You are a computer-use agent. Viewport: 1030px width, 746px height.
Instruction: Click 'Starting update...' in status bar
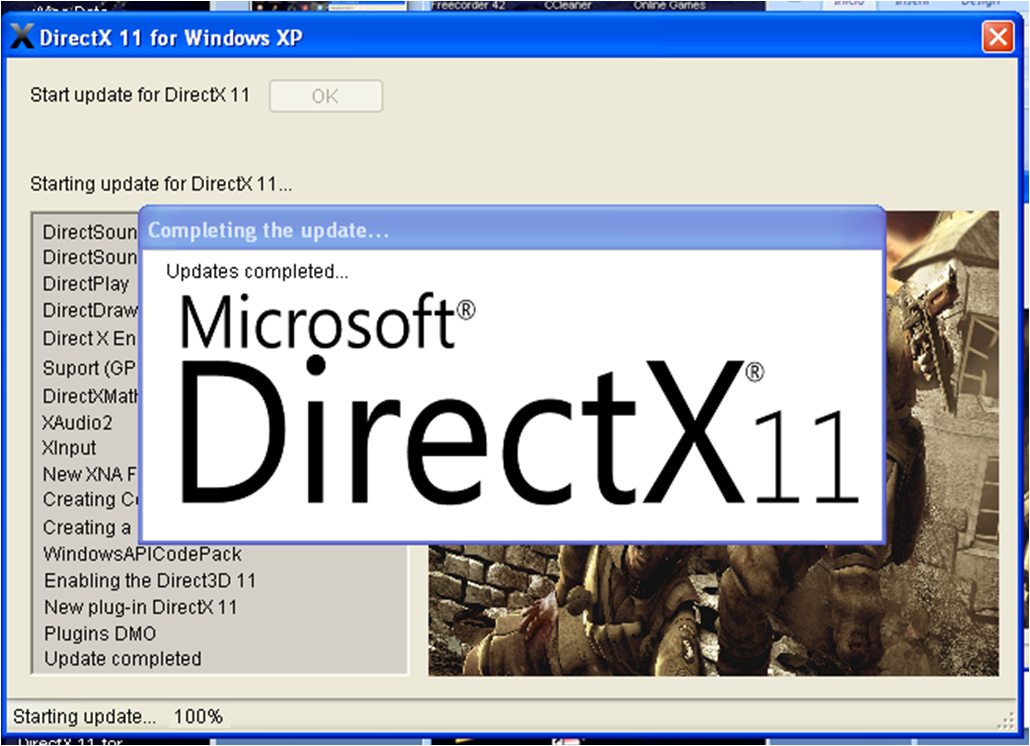(85, 716)
